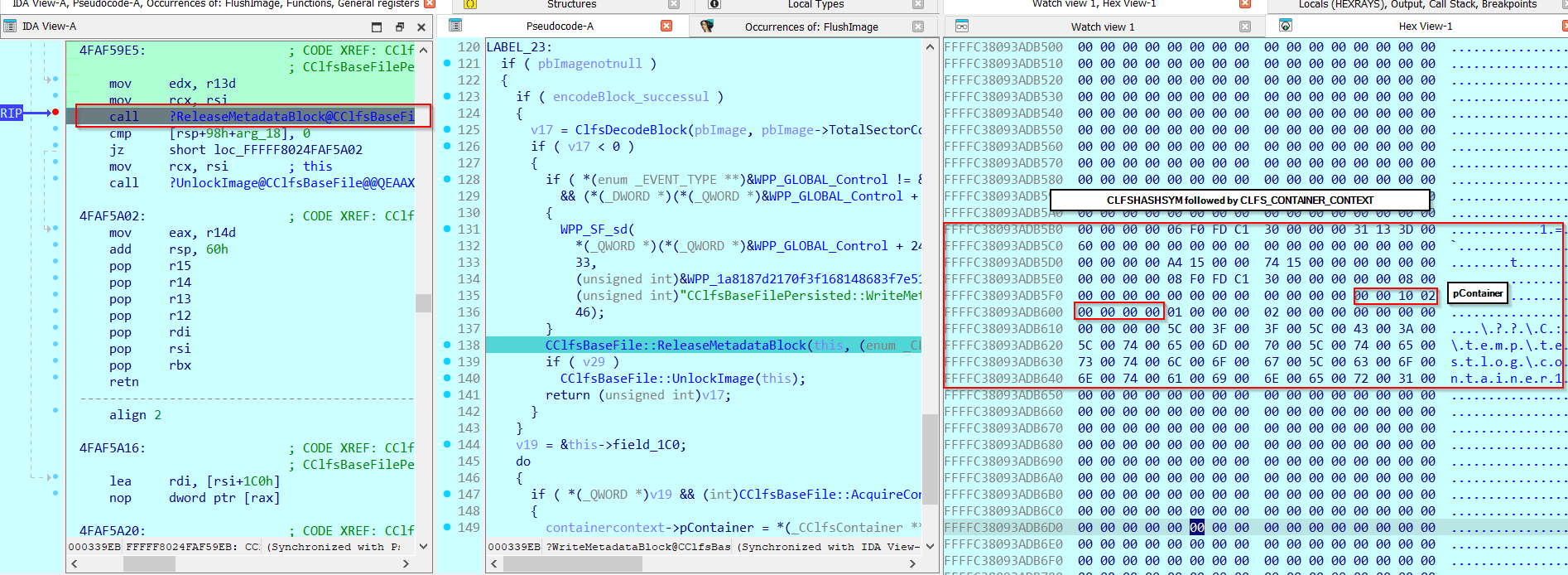Click the yellow Structures tab icon
This screenshot has width=1568, height=575.
point(470,4)
